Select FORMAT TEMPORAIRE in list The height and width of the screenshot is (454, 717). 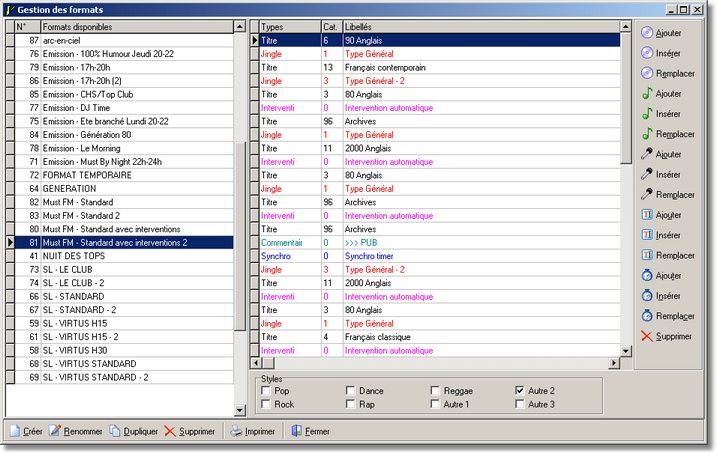[x=124, y=175]
